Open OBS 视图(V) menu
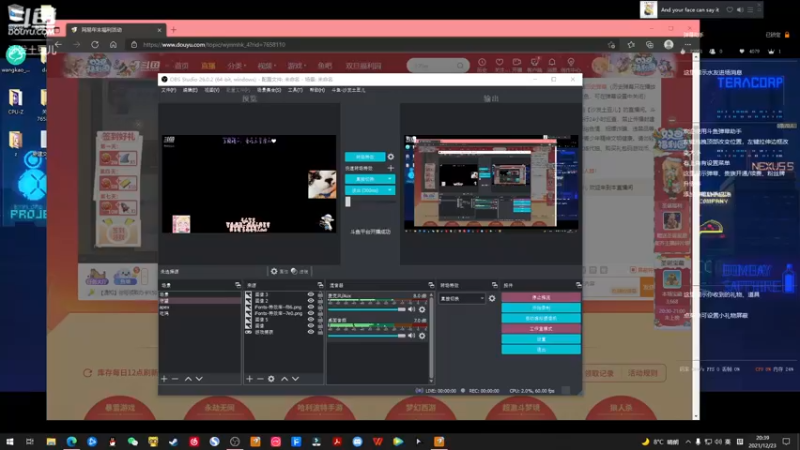Image resolution: width=800 pixels, height=450 pixels. pos(212,90)
